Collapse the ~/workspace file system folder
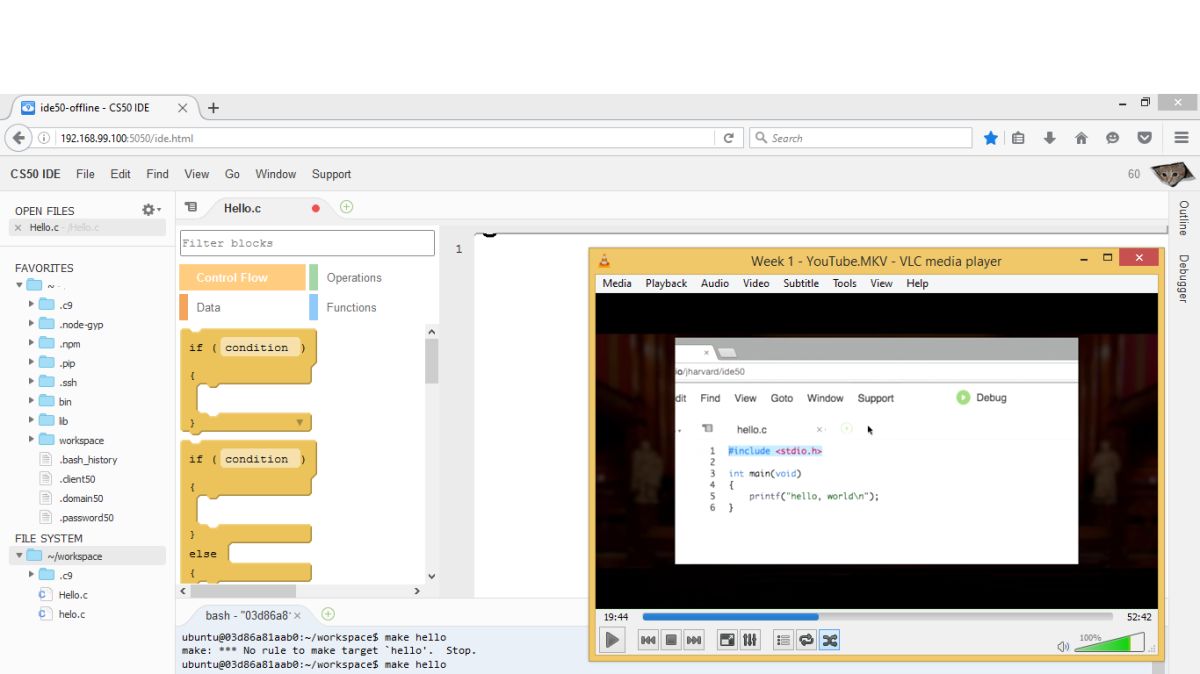1200x674 pixels. (19, 556)
